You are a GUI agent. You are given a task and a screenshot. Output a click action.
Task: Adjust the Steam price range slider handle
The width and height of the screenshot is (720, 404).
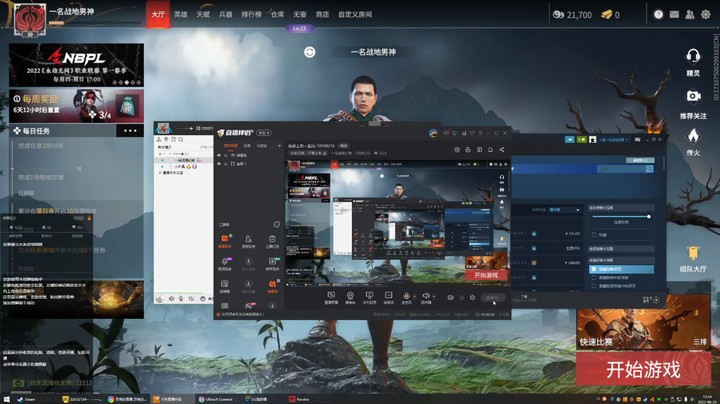pos(649,216)
